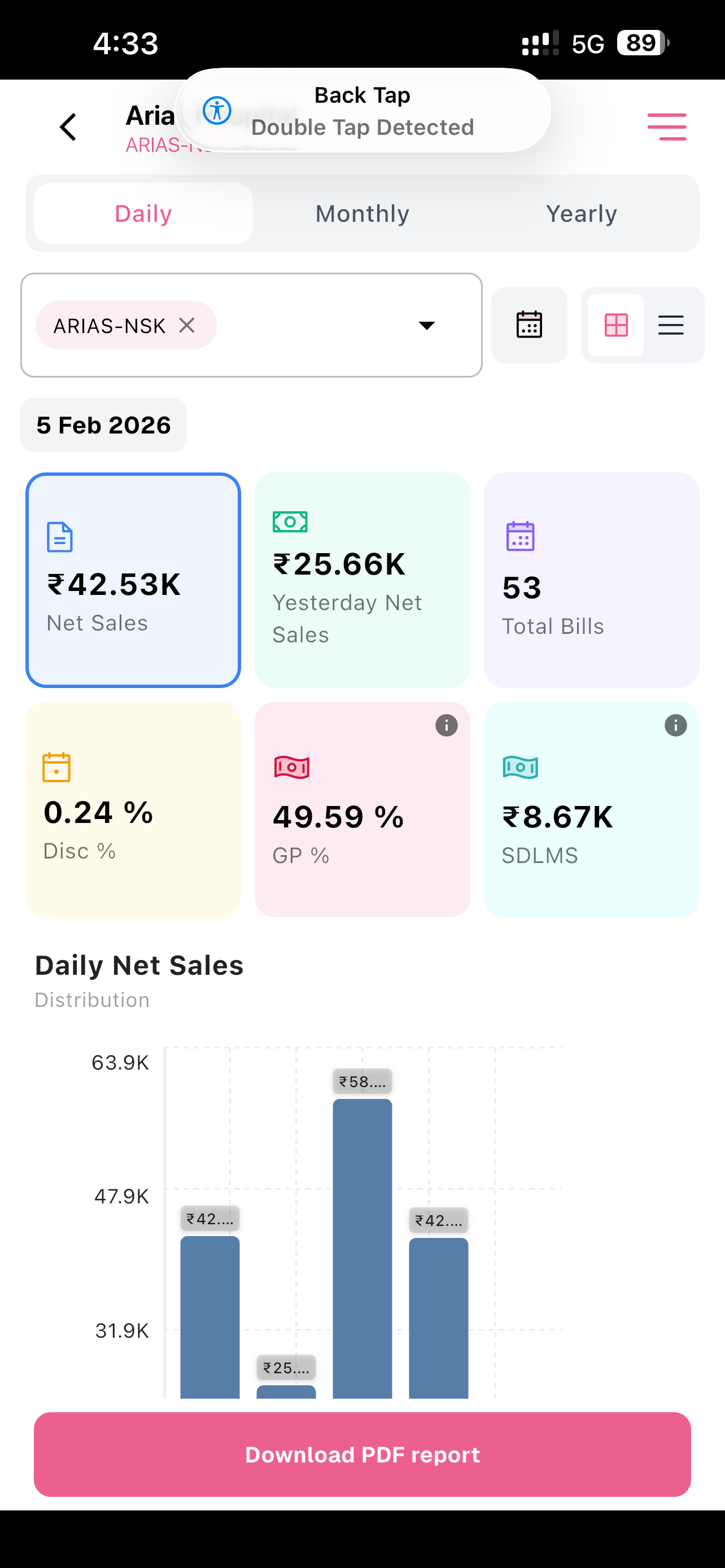This screenshot has height=1568, width=725.
Task: Open the calendar date picker
Action: [x=529, y=325]
